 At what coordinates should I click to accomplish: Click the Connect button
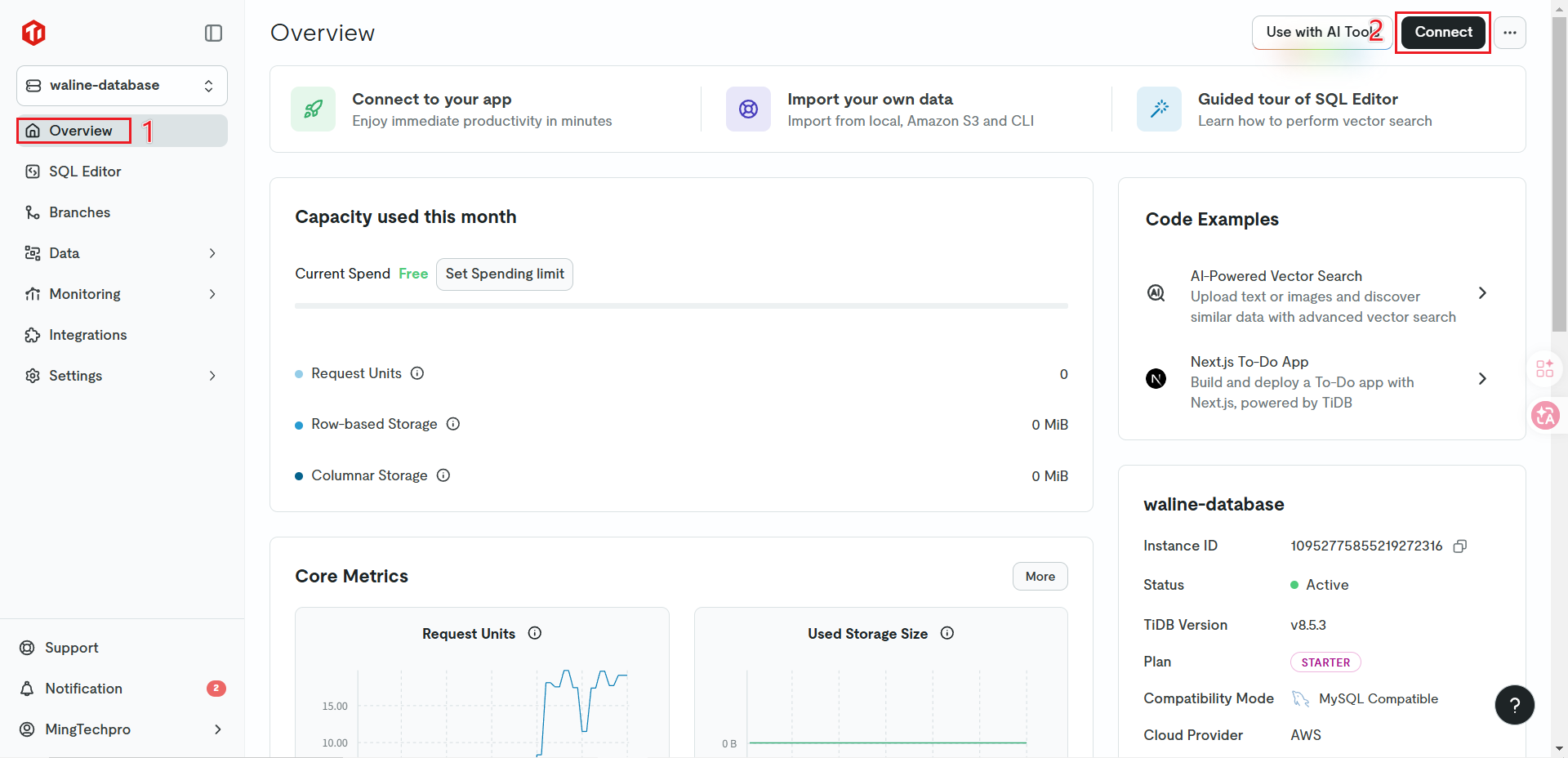(1443, 33)
